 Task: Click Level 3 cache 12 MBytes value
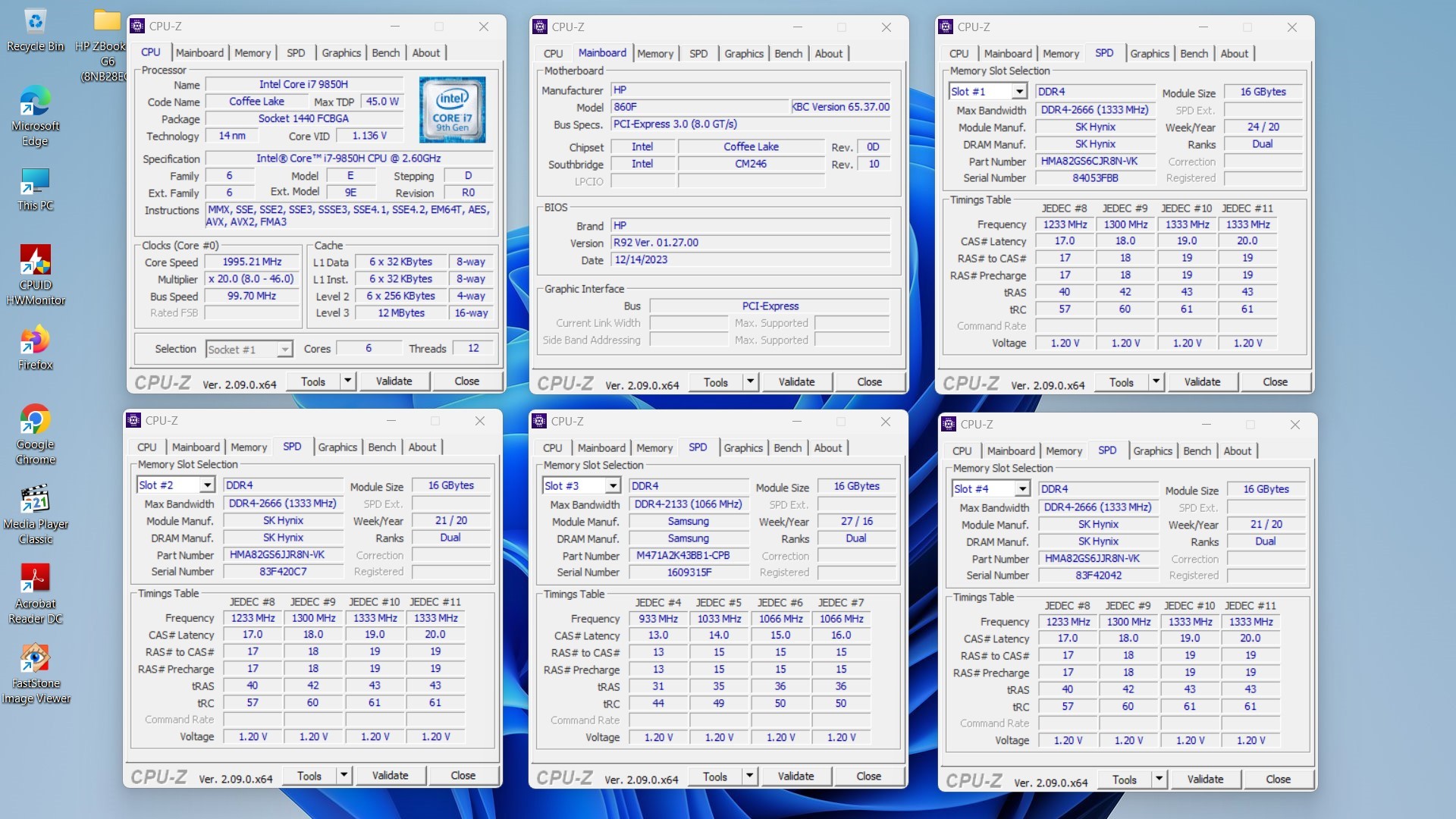pyautogui.click(x=401, y=313)
